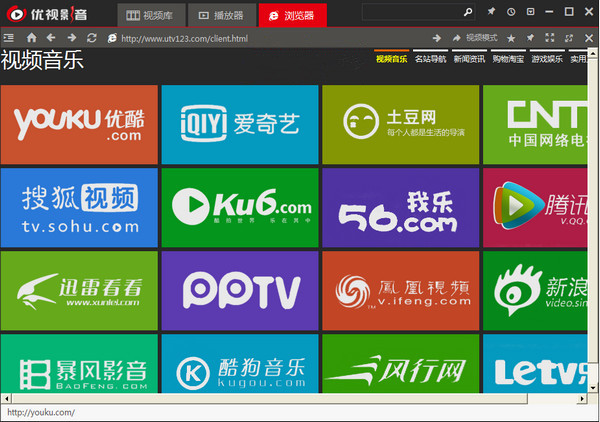The width and height of the screenshot is (600, 422).
Task: Go to the browser home page icon
Action: (x=31, y=37)
